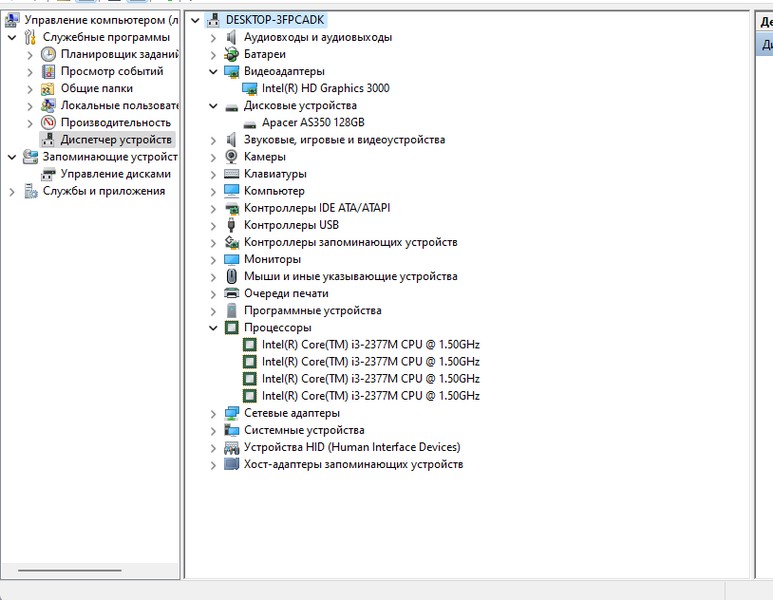Viewport: 773px width, 600px height.
Task: Collapse the Processors category
Action: pyautogui.click(x=213, y=327)
